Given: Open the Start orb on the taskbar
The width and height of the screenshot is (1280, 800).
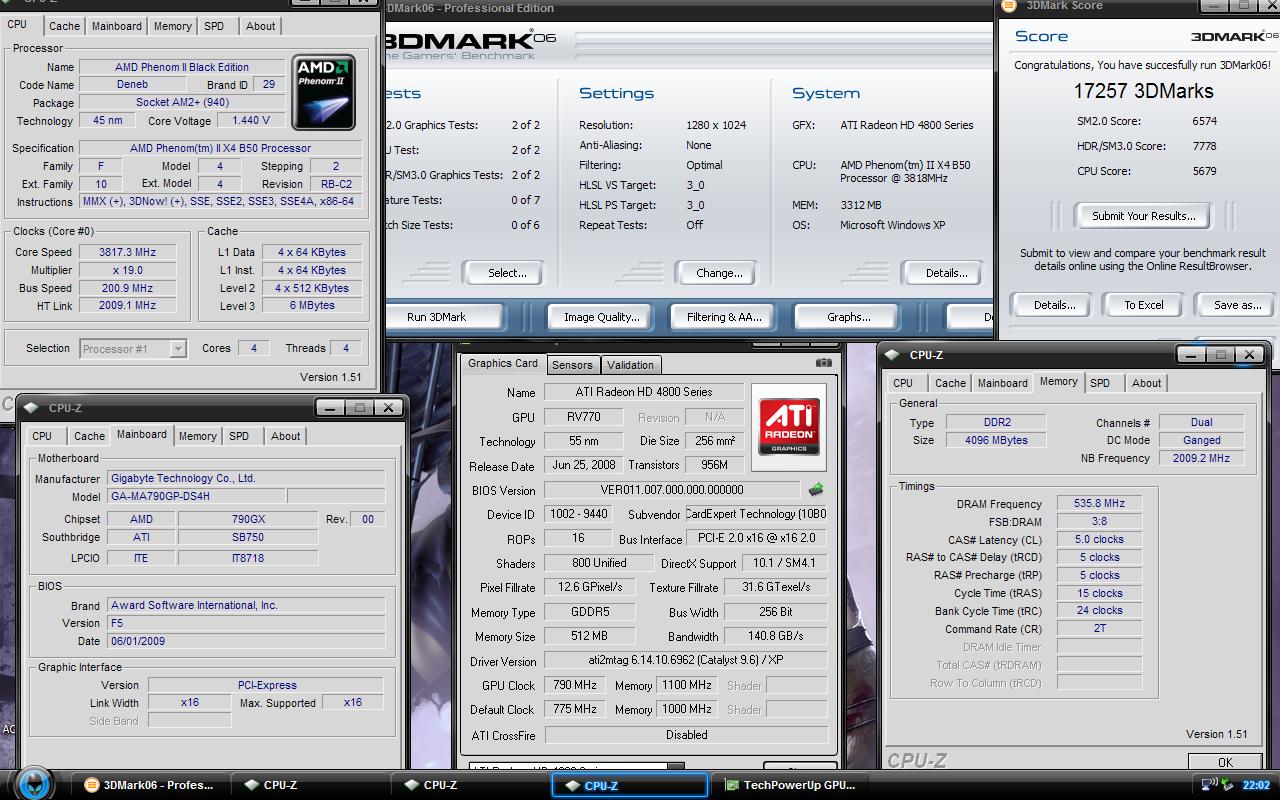Looking at the screenshot, I should (35, 782).
